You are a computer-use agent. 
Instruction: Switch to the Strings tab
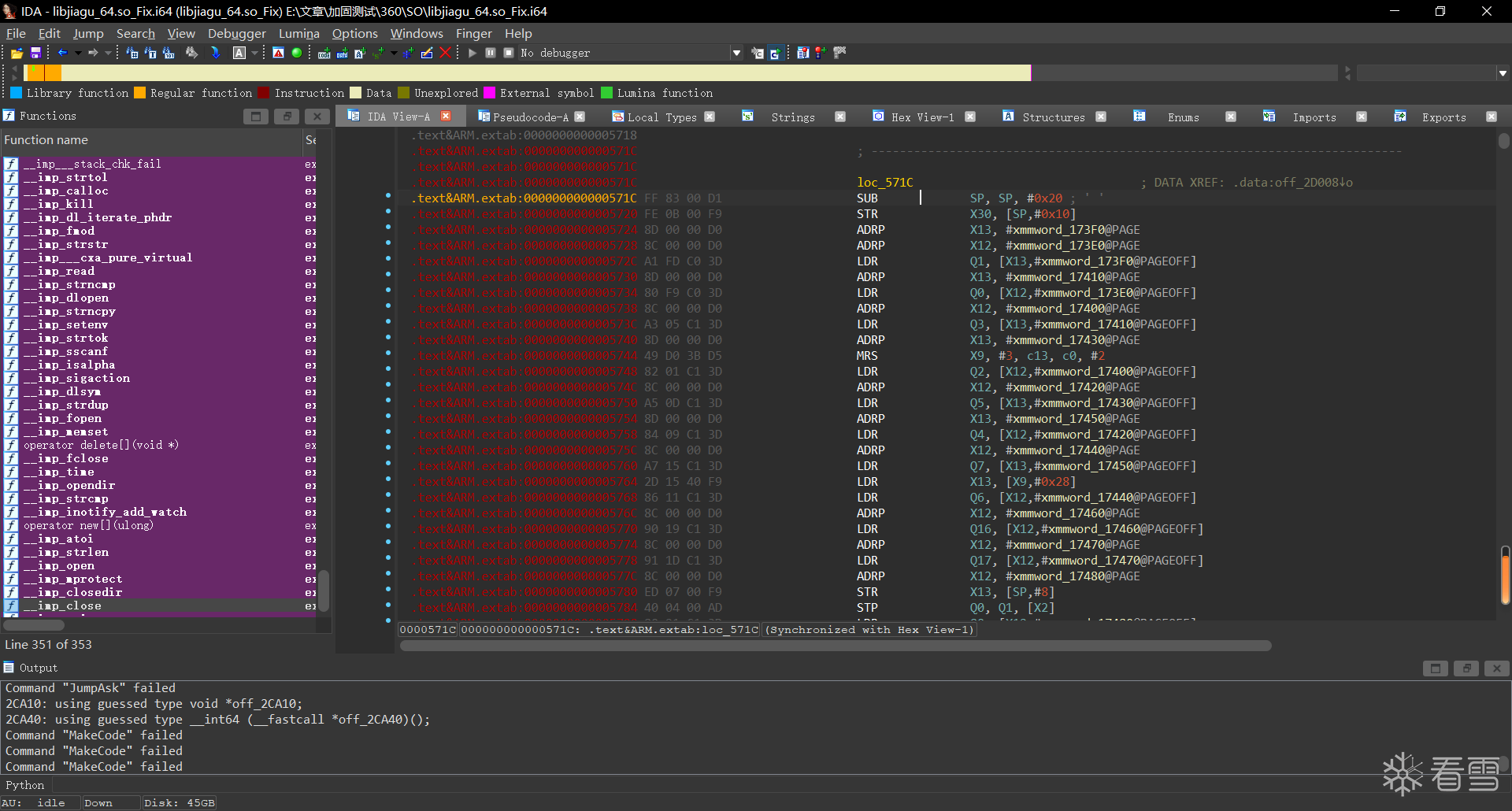792,117
